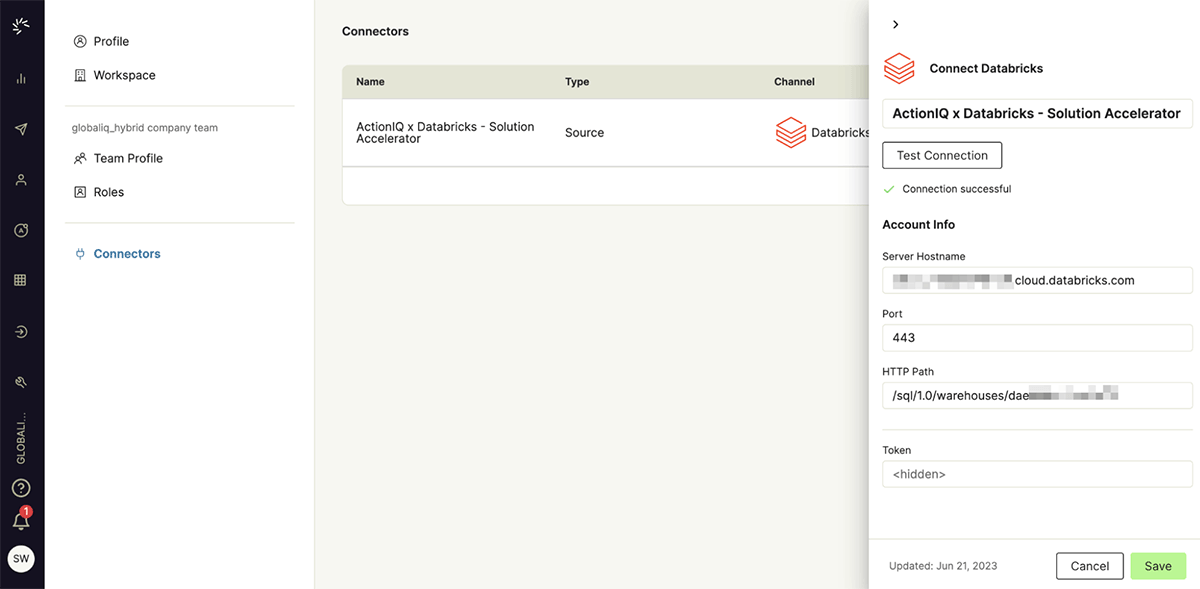Screen dimensions: 1200x589
Task: Cancel the Databricks connection edits
Action: [x=1089, y=566]
